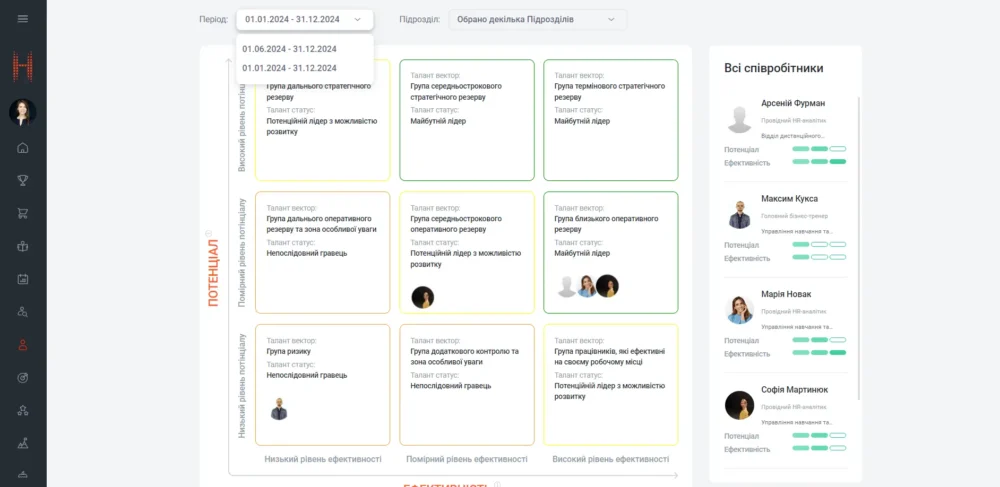Open the target goals sidebar icon
1000x487 pixels.
point(23,377)
